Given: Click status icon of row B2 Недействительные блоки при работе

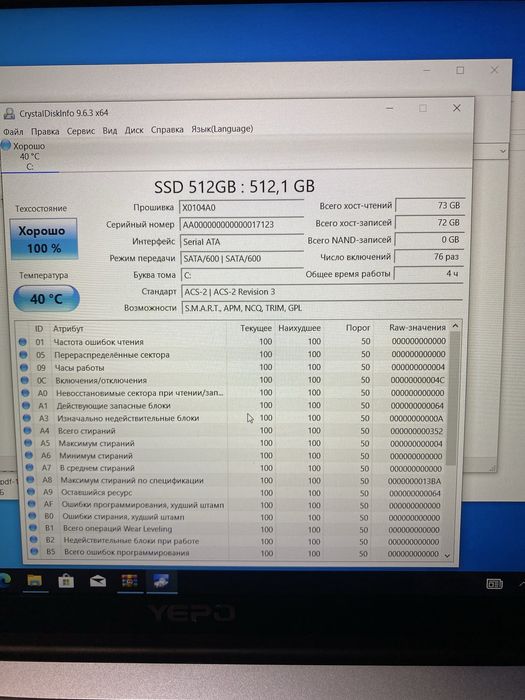Looking at the screenshot, I should click(33, 540).
